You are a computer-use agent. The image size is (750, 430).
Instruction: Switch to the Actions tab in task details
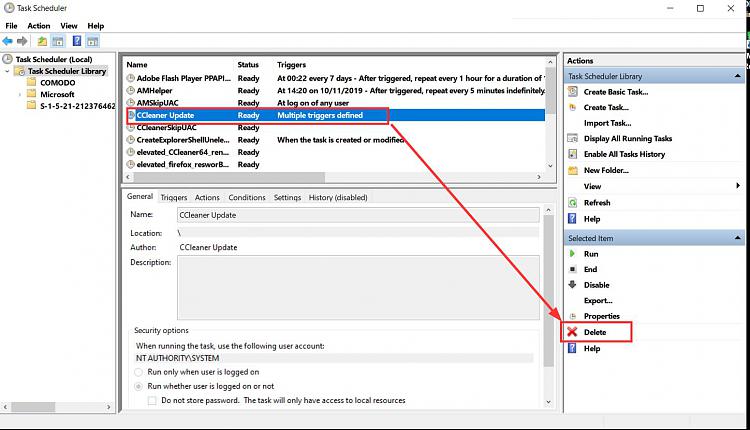coord(207,198)
